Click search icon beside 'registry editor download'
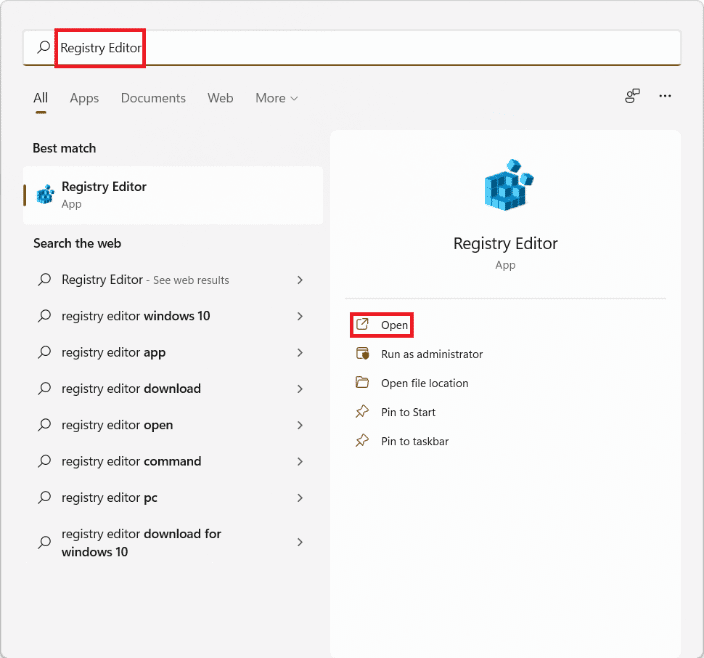 point(44,389)
